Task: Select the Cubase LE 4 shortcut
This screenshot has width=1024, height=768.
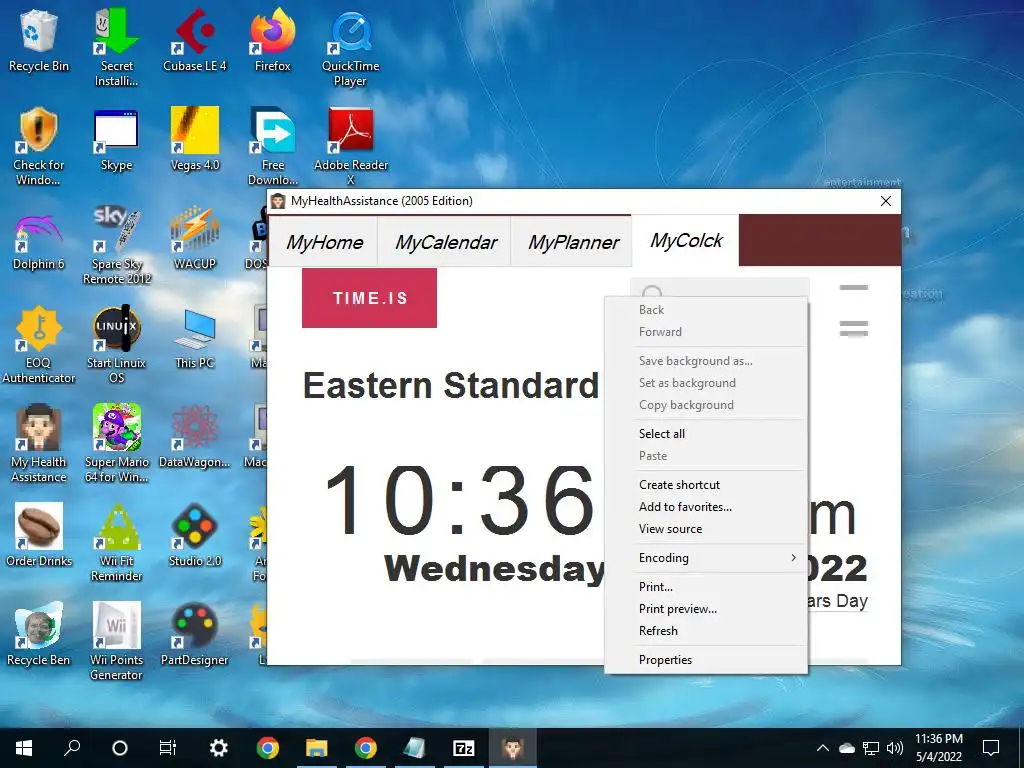Action: click(x=195, y=40)
